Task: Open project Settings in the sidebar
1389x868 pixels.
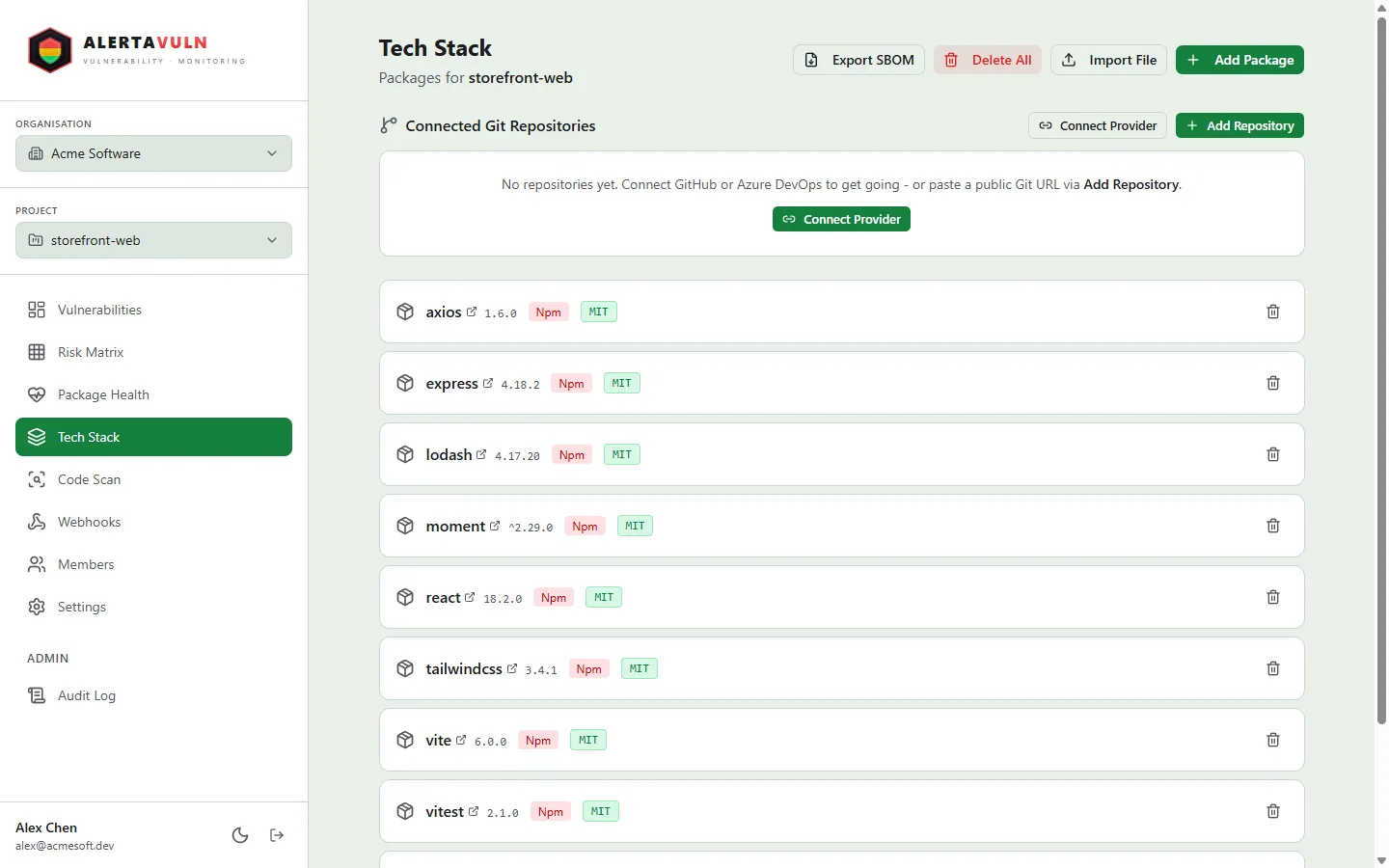Action: (153, 607)
